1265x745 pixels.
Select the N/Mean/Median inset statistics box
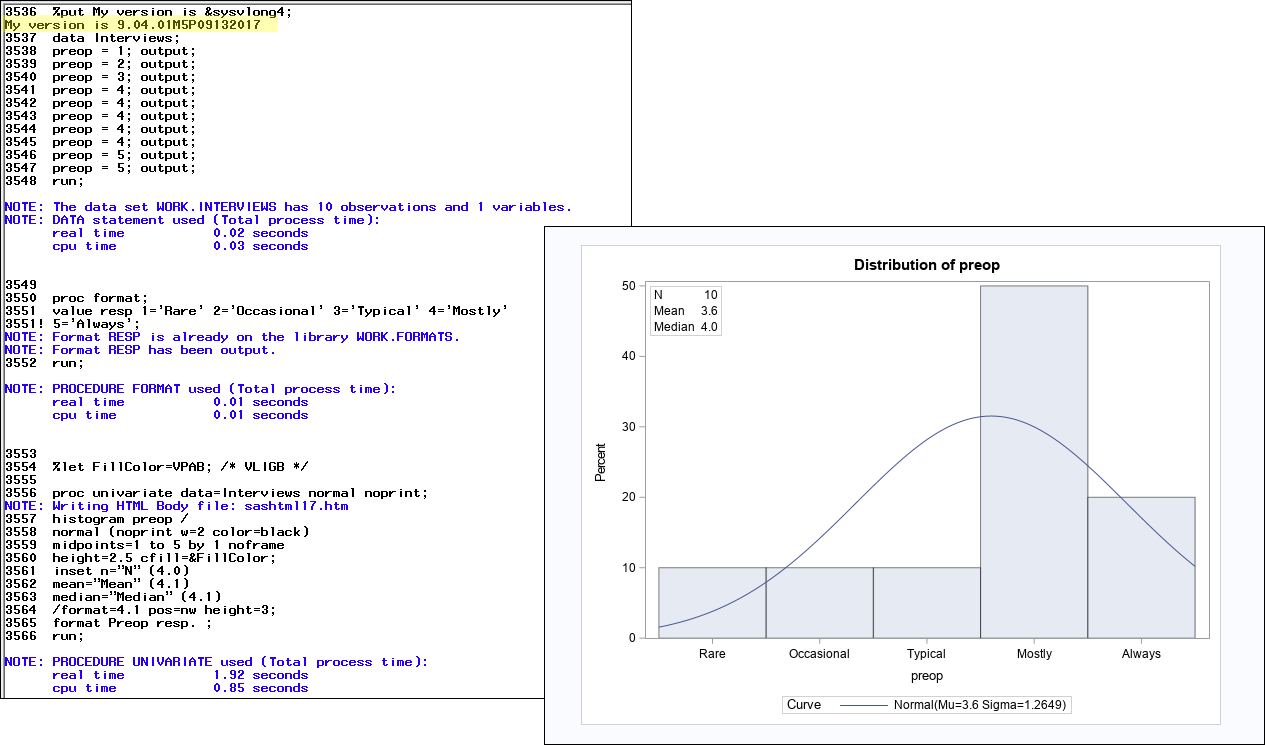pyautogui.click(x=686, y=311)
